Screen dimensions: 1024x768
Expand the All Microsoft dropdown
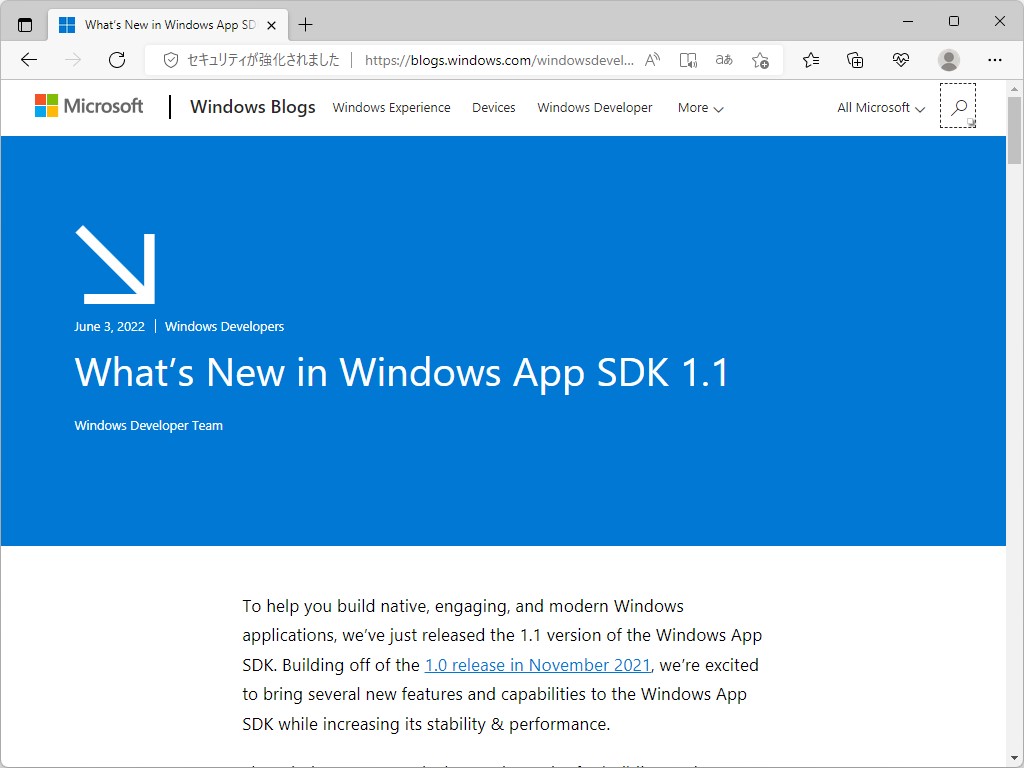(x=881, y=108)
